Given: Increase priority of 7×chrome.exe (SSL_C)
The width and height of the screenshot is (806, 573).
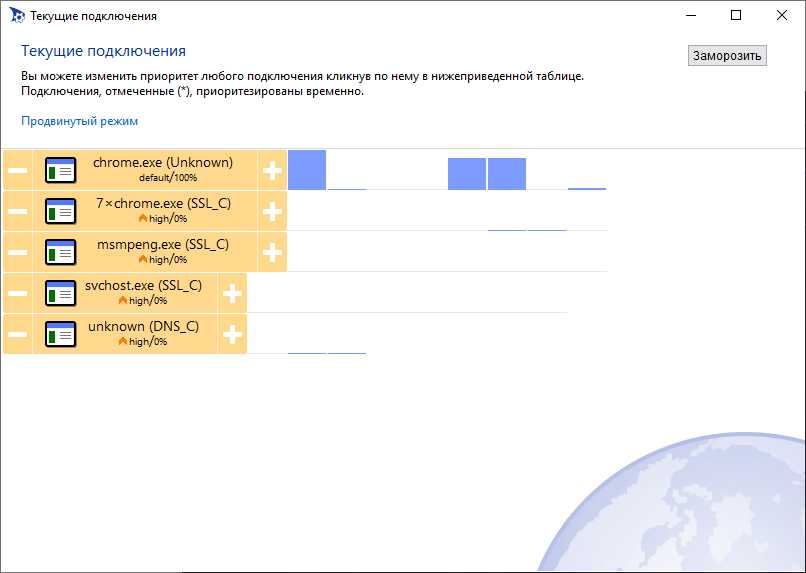Looking at the screenshot, I should pos(272,211).
